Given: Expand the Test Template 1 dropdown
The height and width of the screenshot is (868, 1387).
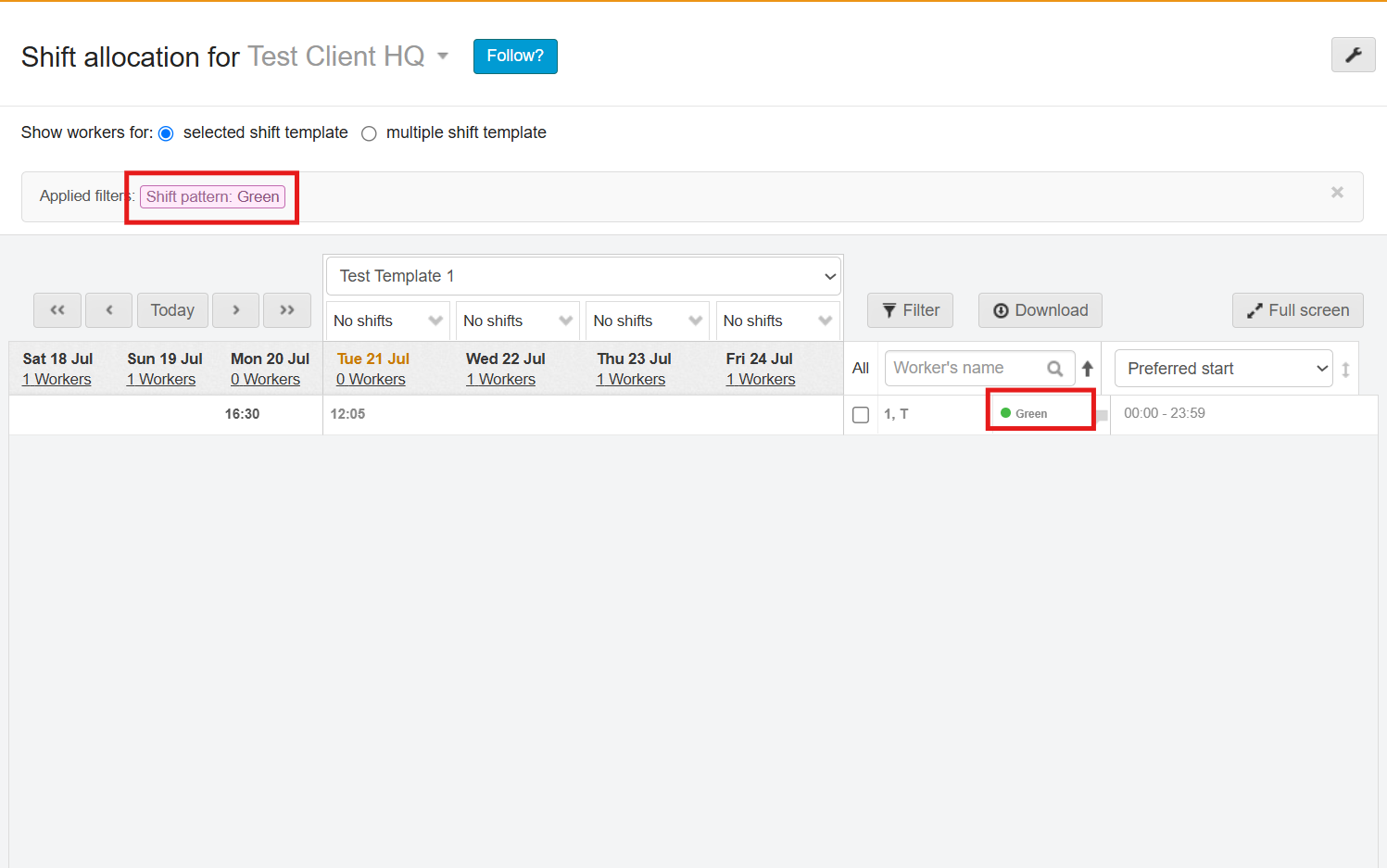Looking at the screenshot, I should 584,276.
